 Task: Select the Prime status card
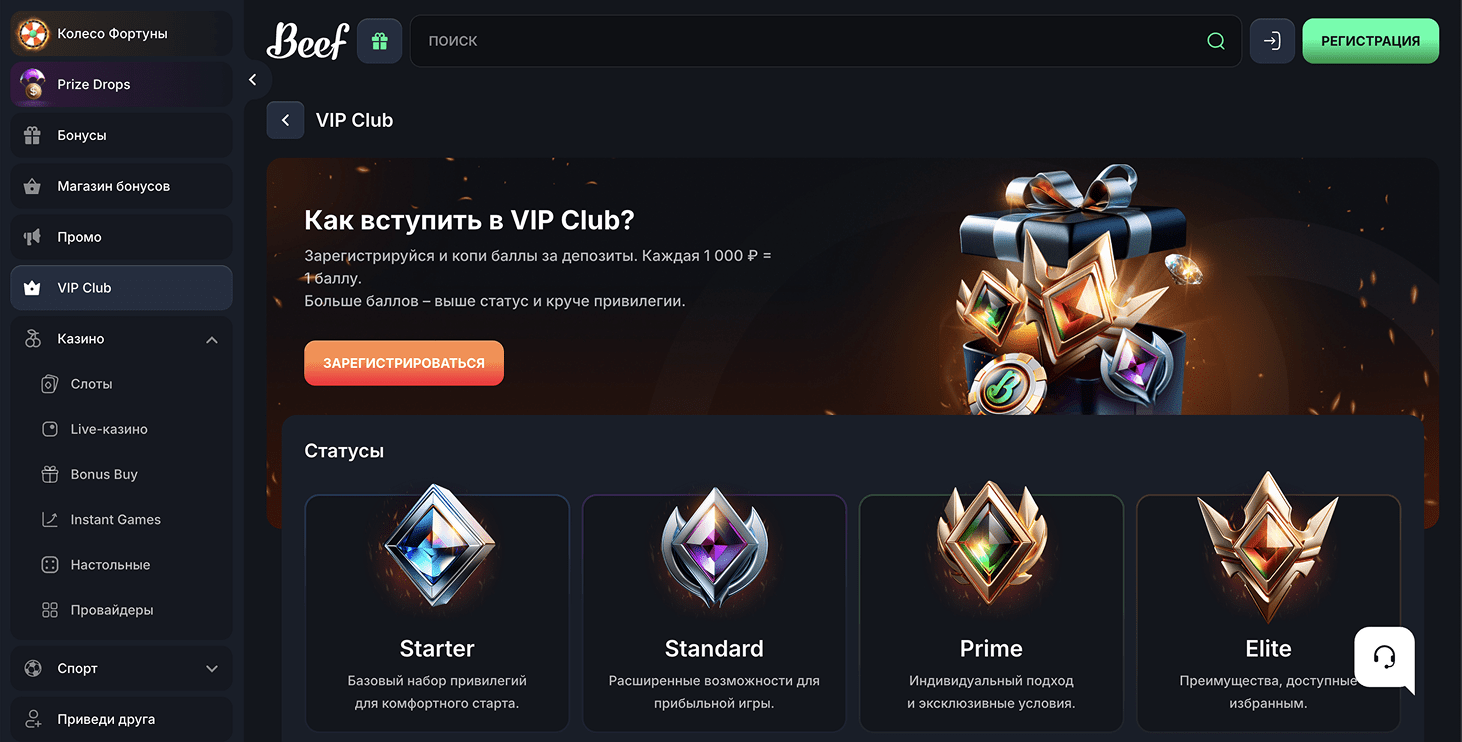[991, 612]
